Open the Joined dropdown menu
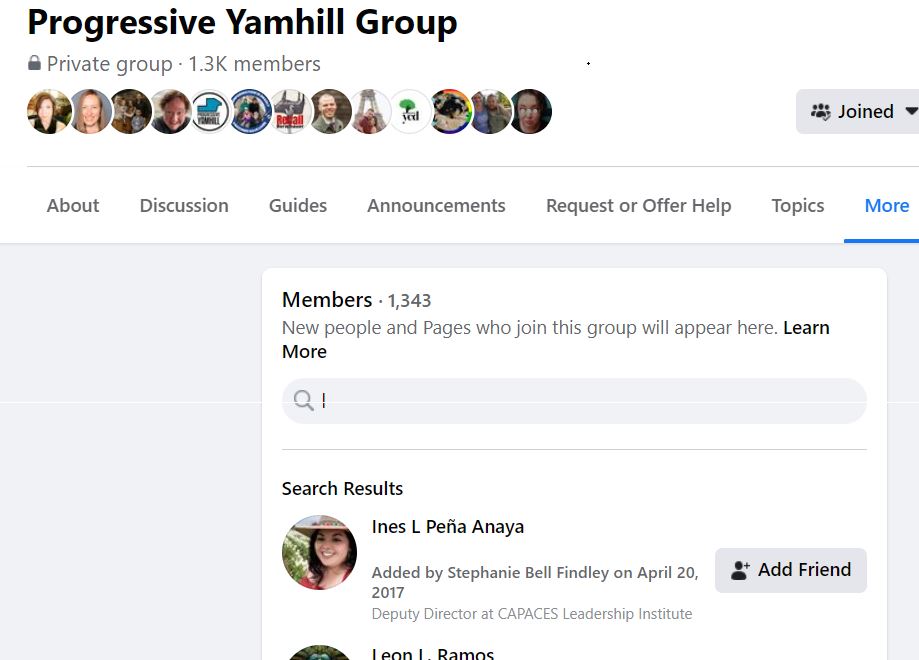Viewport: 919px width, 660px height. [857, 111]
